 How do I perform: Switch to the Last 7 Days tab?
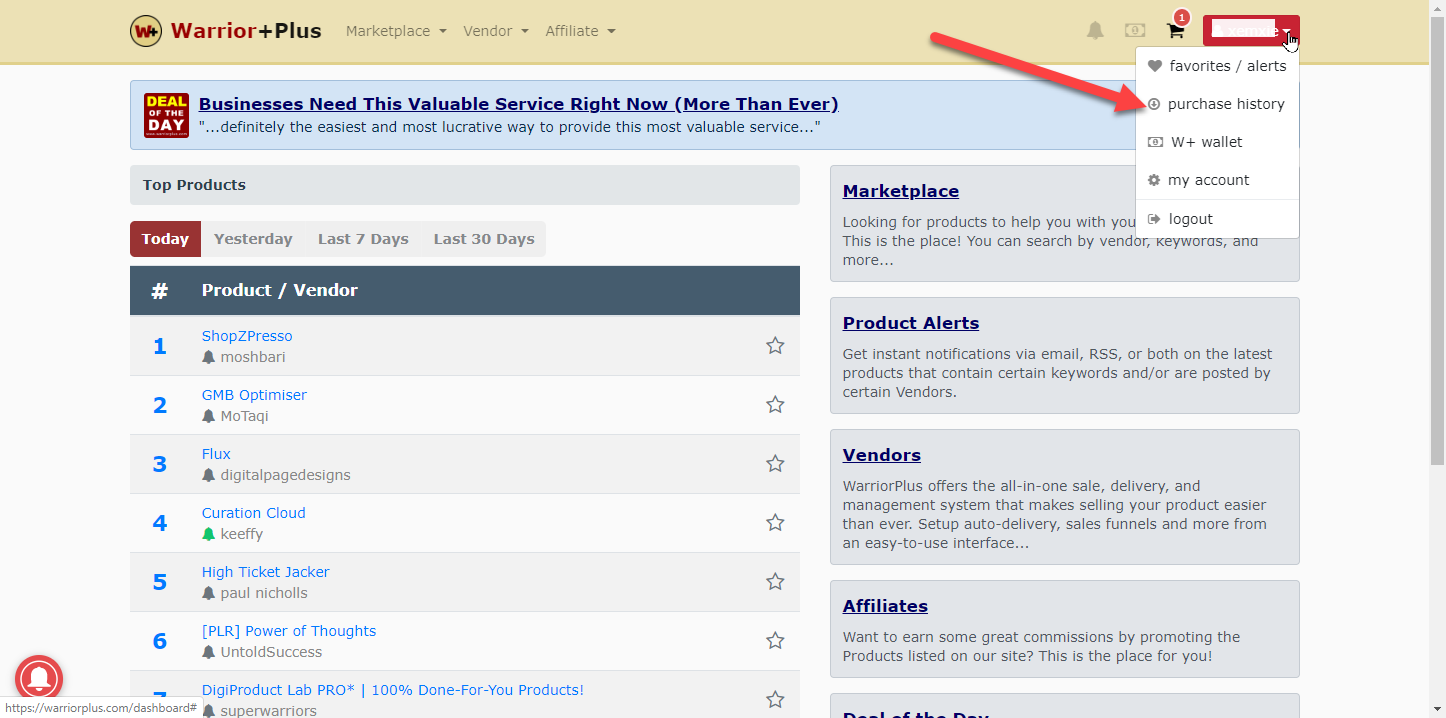[x=363, y=239]
